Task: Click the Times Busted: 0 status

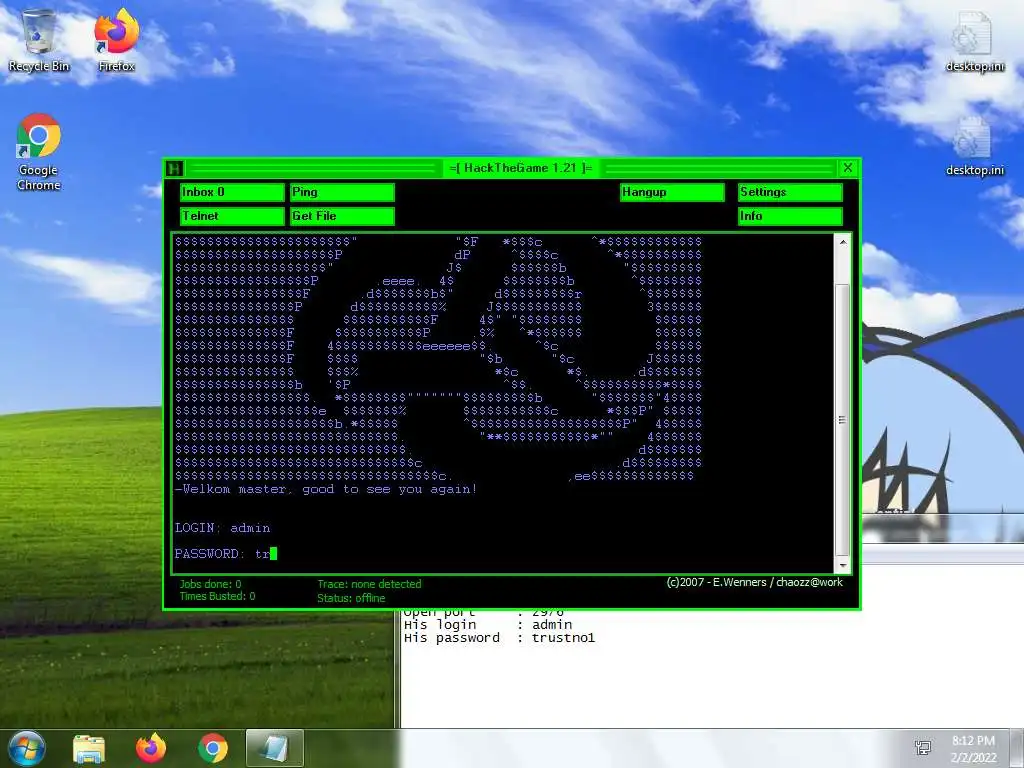Action: click(217, 596)
